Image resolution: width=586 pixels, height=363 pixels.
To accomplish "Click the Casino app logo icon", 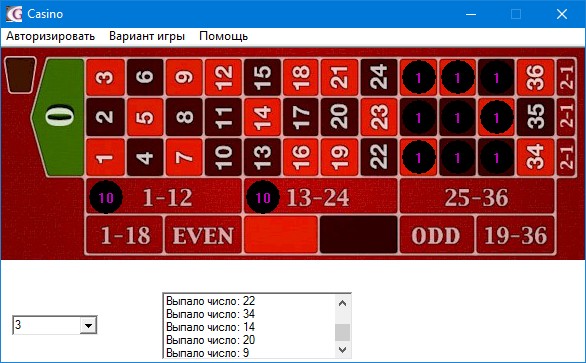I will coord(14,14).
